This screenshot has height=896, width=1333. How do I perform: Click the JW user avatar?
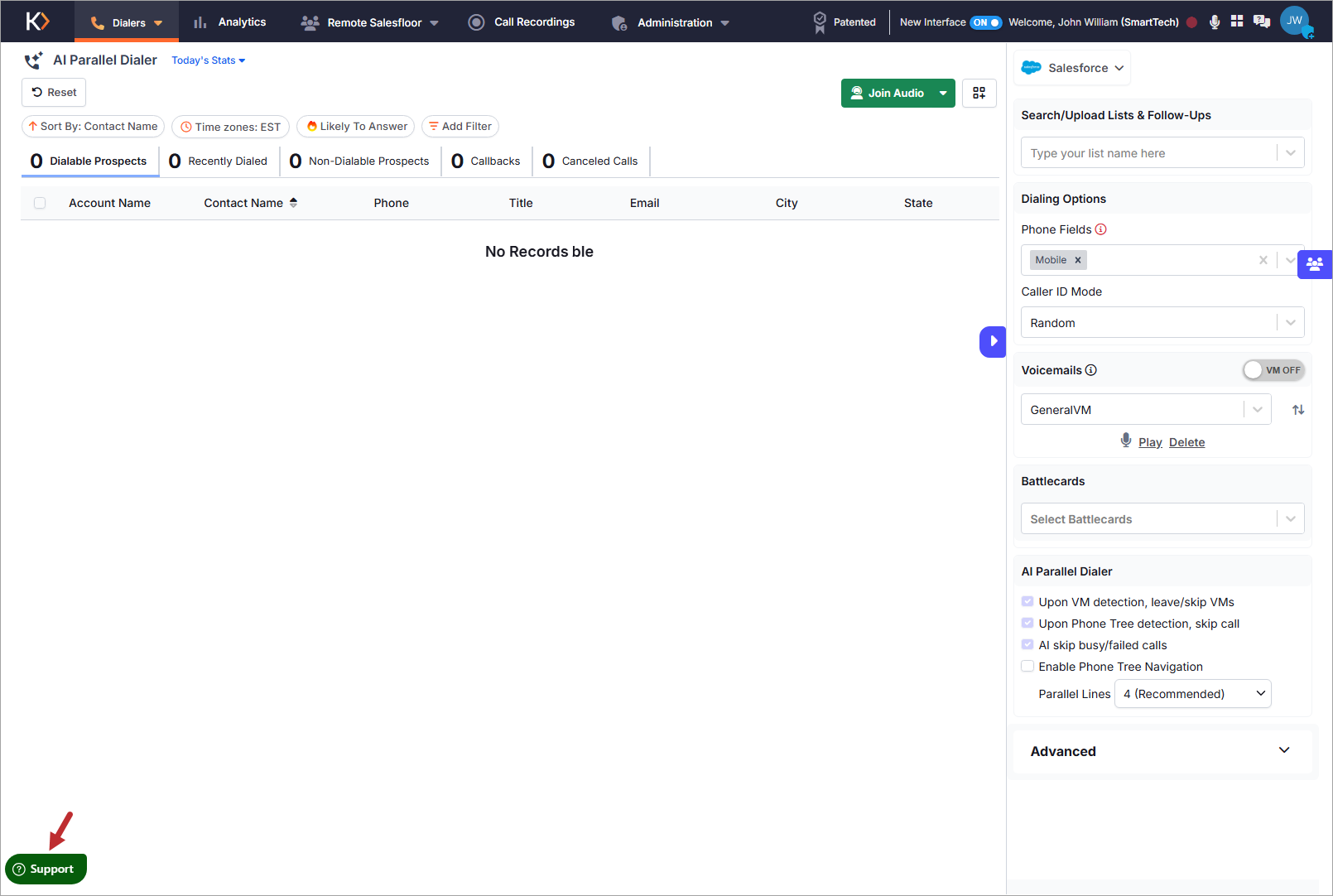tap(1295, 21)
